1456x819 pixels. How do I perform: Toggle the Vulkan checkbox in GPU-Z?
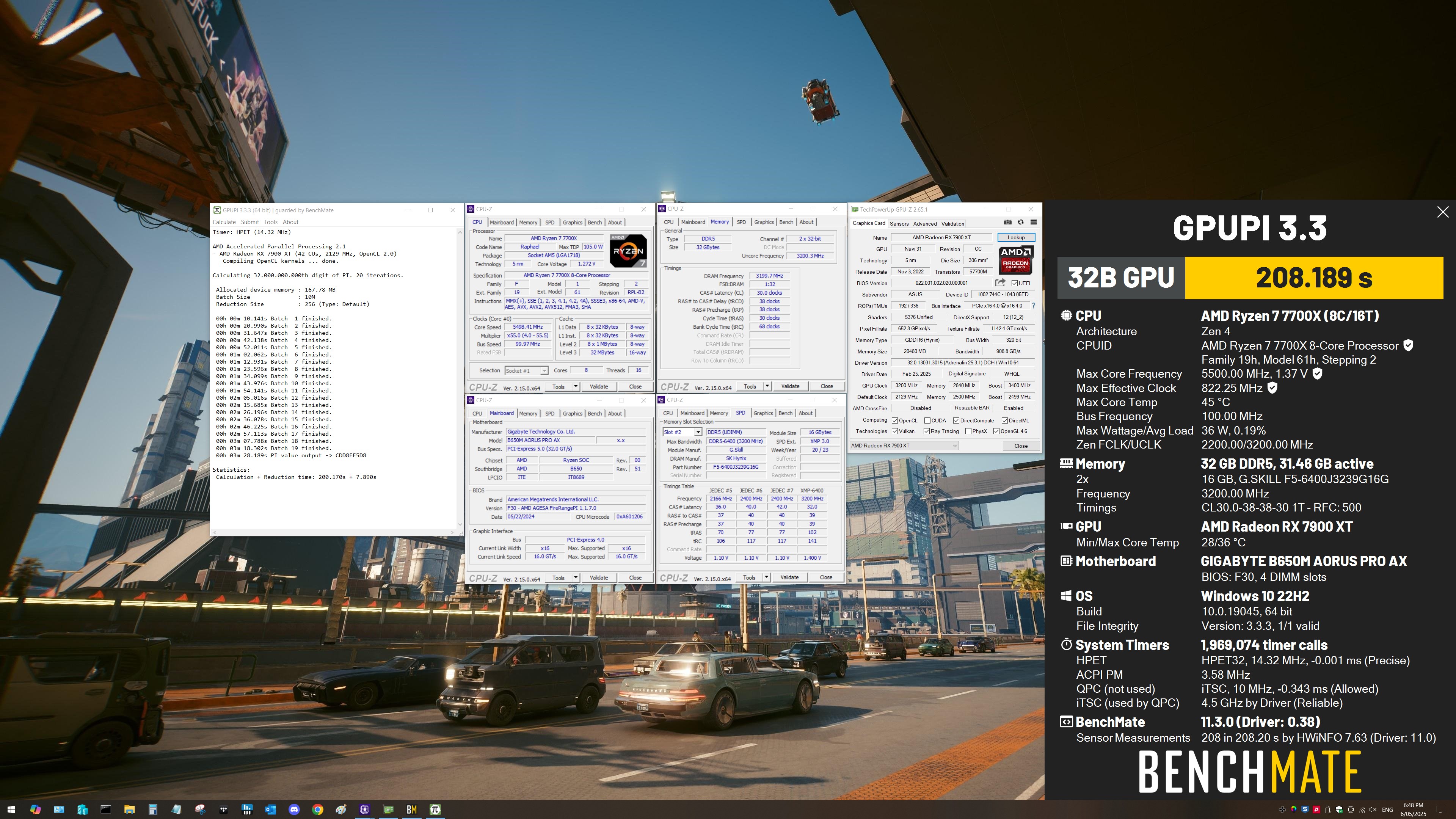click(895, 431)
